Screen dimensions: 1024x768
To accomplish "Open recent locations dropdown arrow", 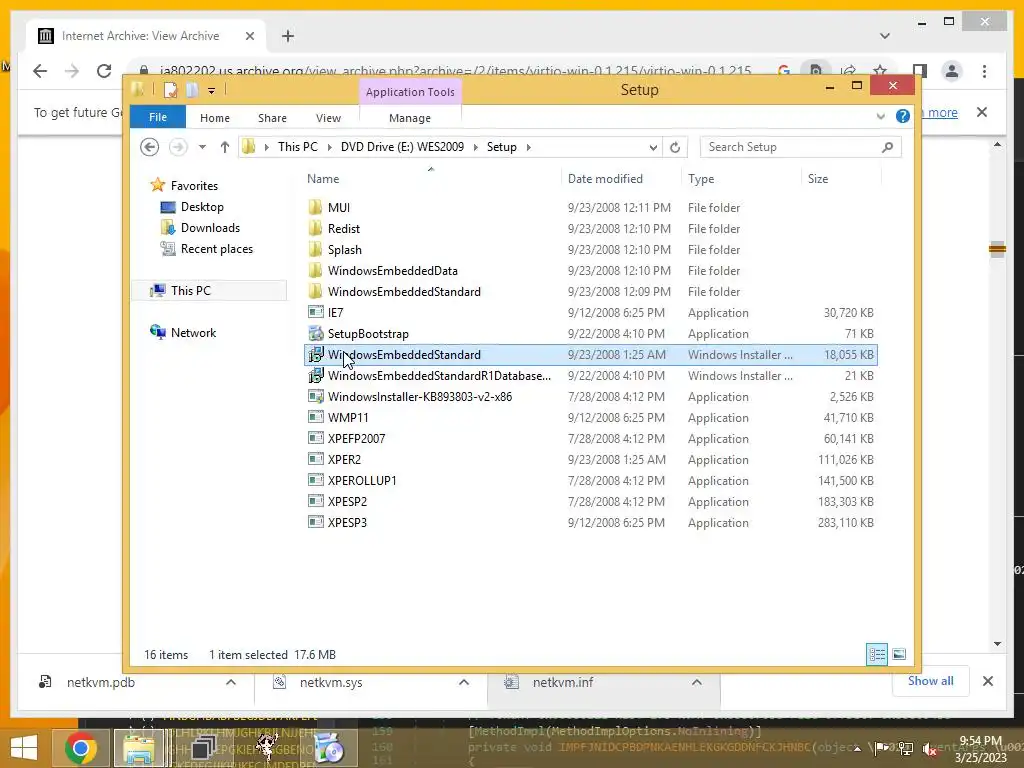I will coord(202,147).
